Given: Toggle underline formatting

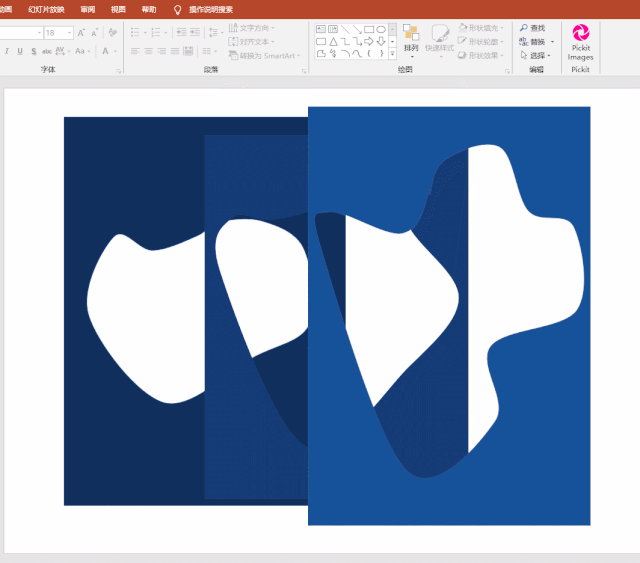Looking at the screenshot, I should point(20,51).
